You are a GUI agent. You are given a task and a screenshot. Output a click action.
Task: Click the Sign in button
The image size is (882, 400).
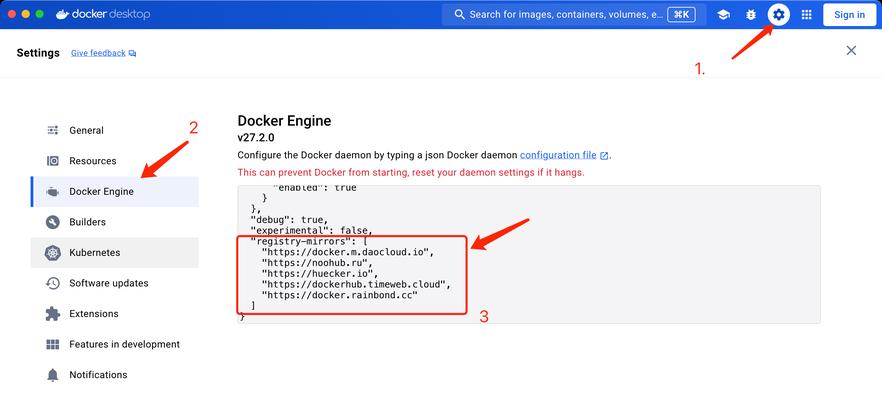pyautogui.click(x=849, y=15)
